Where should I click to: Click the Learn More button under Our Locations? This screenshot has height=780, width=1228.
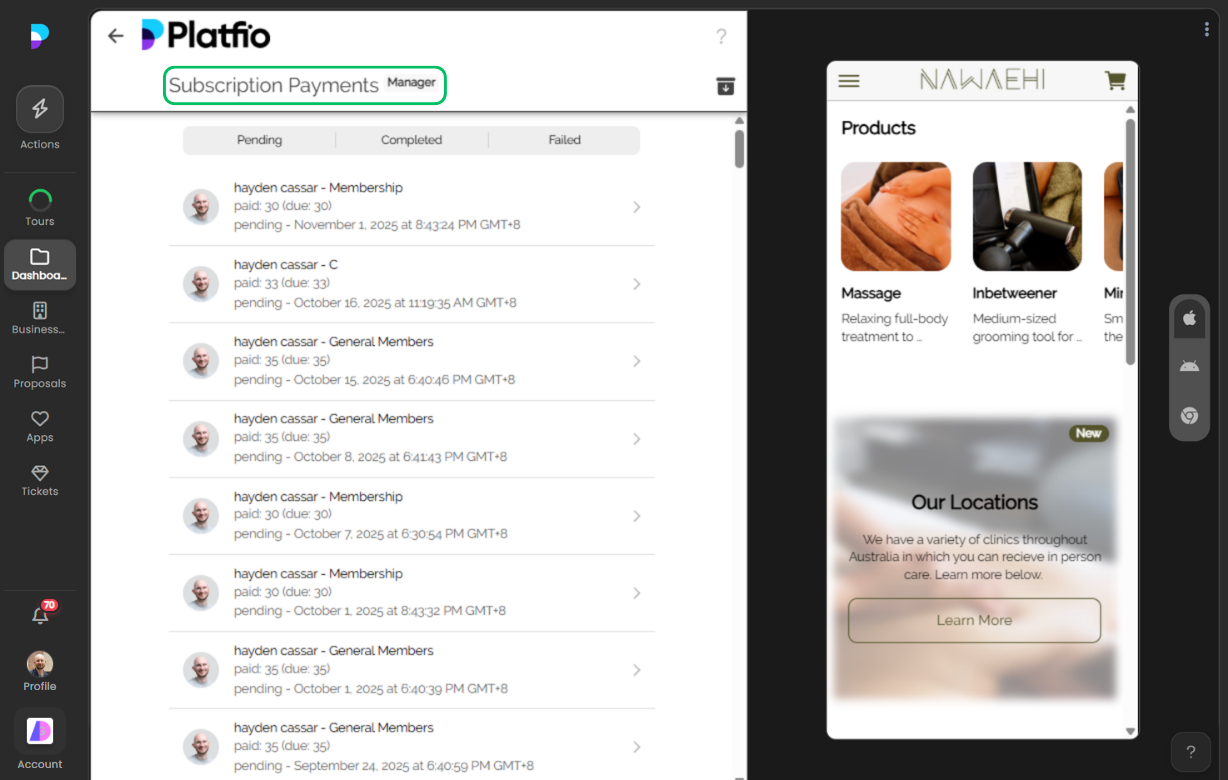click(973, 620)
